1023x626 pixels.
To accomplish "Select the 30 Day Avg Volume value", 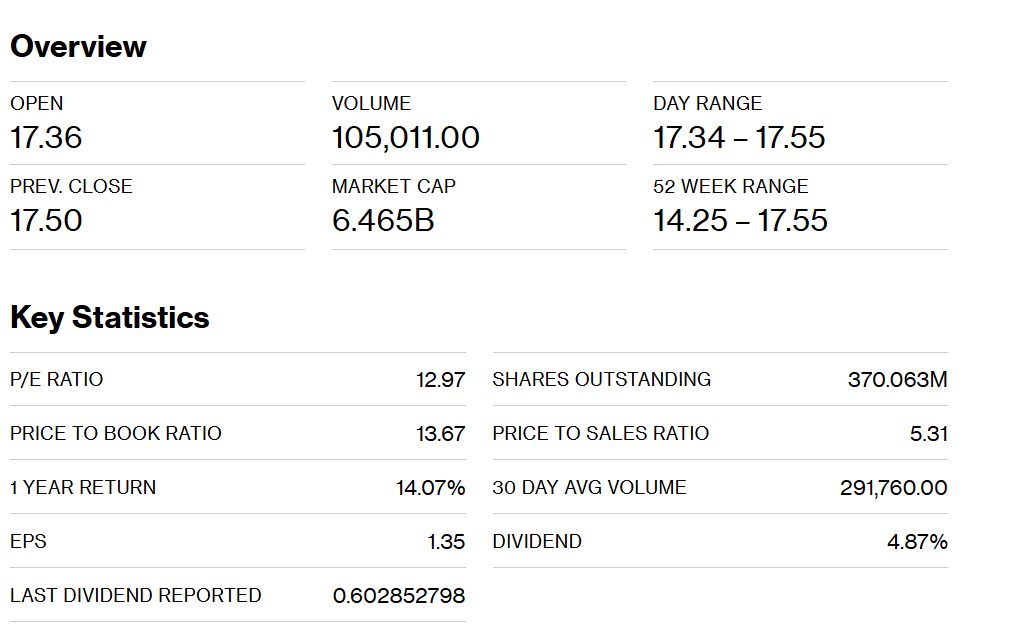I will (893, 488).
